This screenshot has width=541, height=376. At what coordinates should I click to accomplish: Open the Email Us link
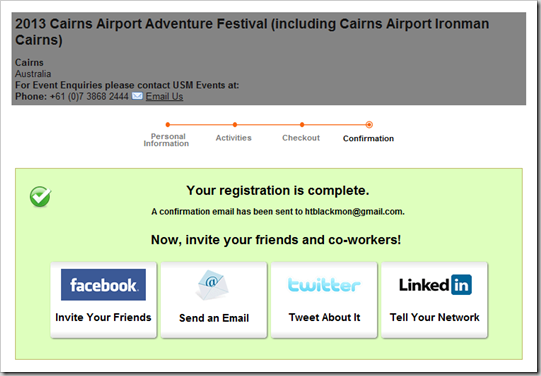click(x=164, y=96)
